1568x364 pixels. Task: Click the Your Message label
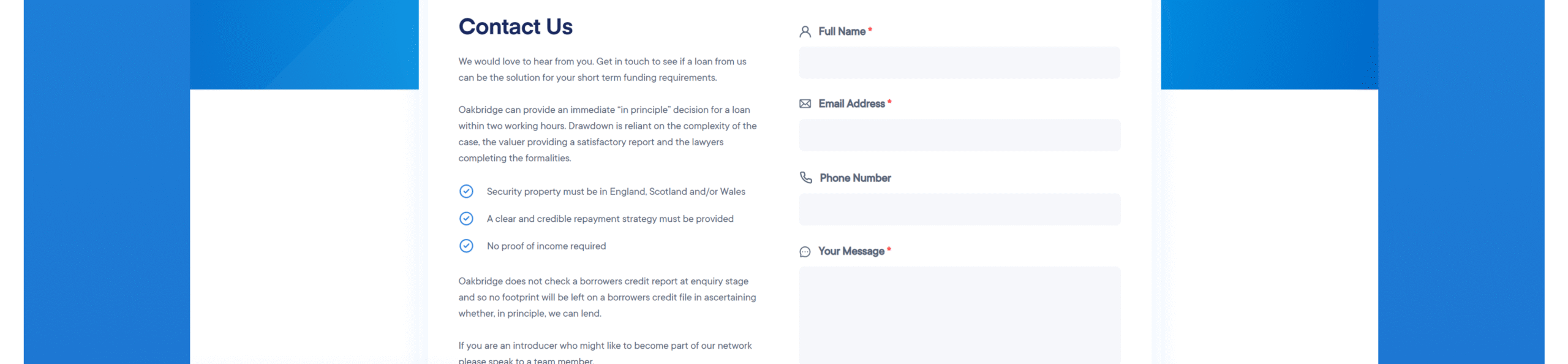(851, 251)
